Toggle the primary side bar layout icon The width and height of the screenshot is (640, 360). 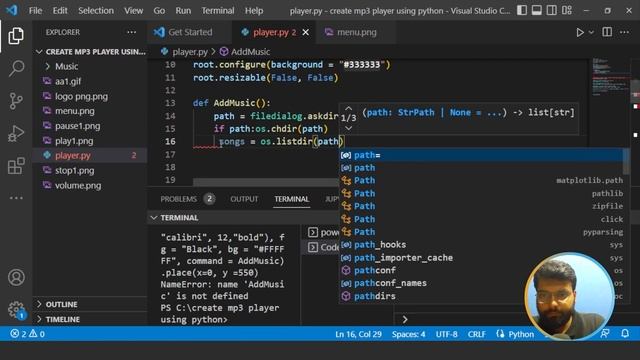pyautogui.click(x=522, y=10)
